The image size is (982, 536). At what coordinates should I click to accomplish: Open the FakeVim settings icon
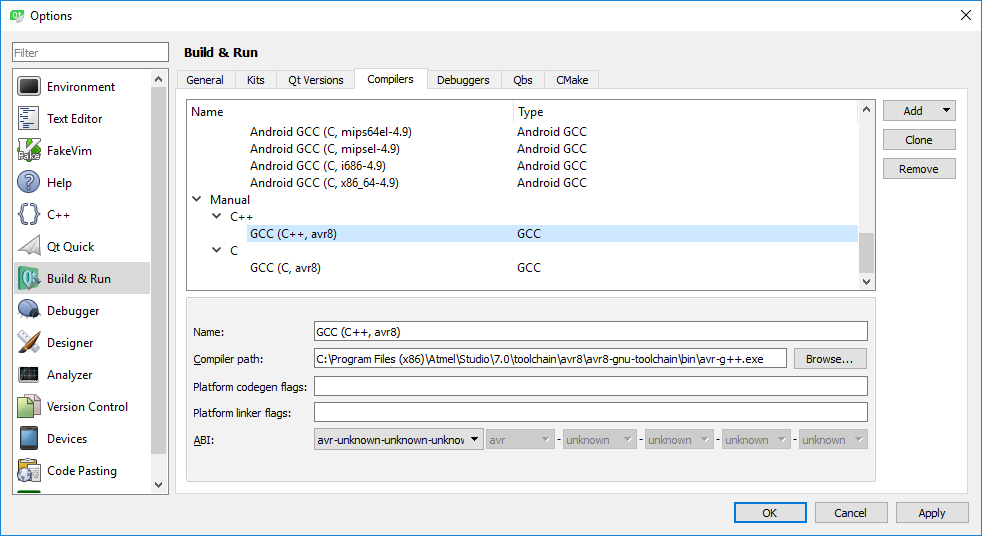[x=29, y=151]
